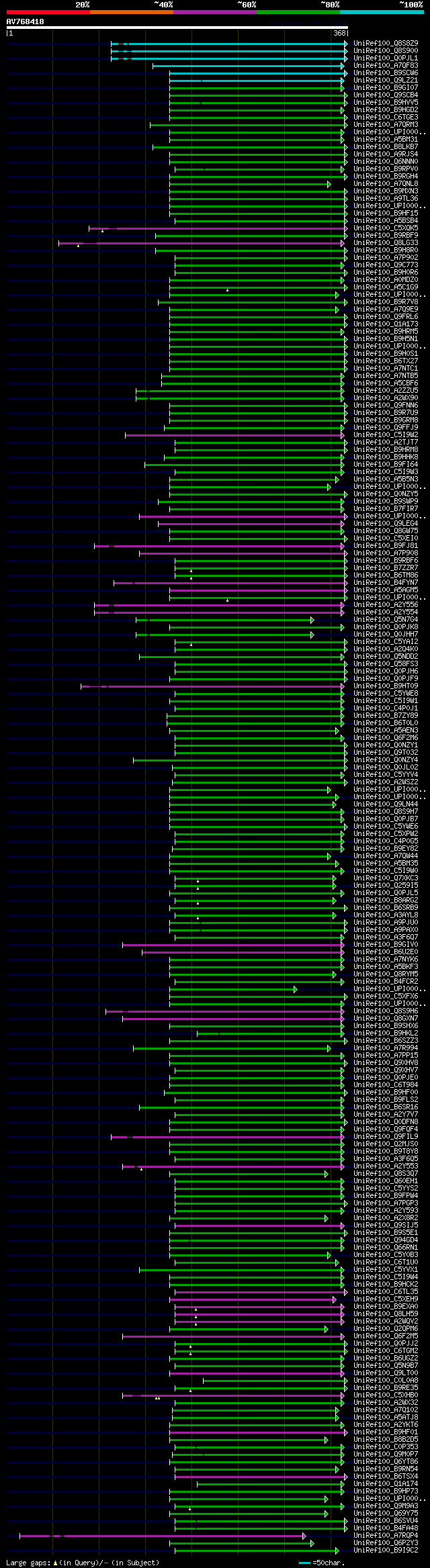Select the UniRef100_B9FJ81 label

click(386, 545)
